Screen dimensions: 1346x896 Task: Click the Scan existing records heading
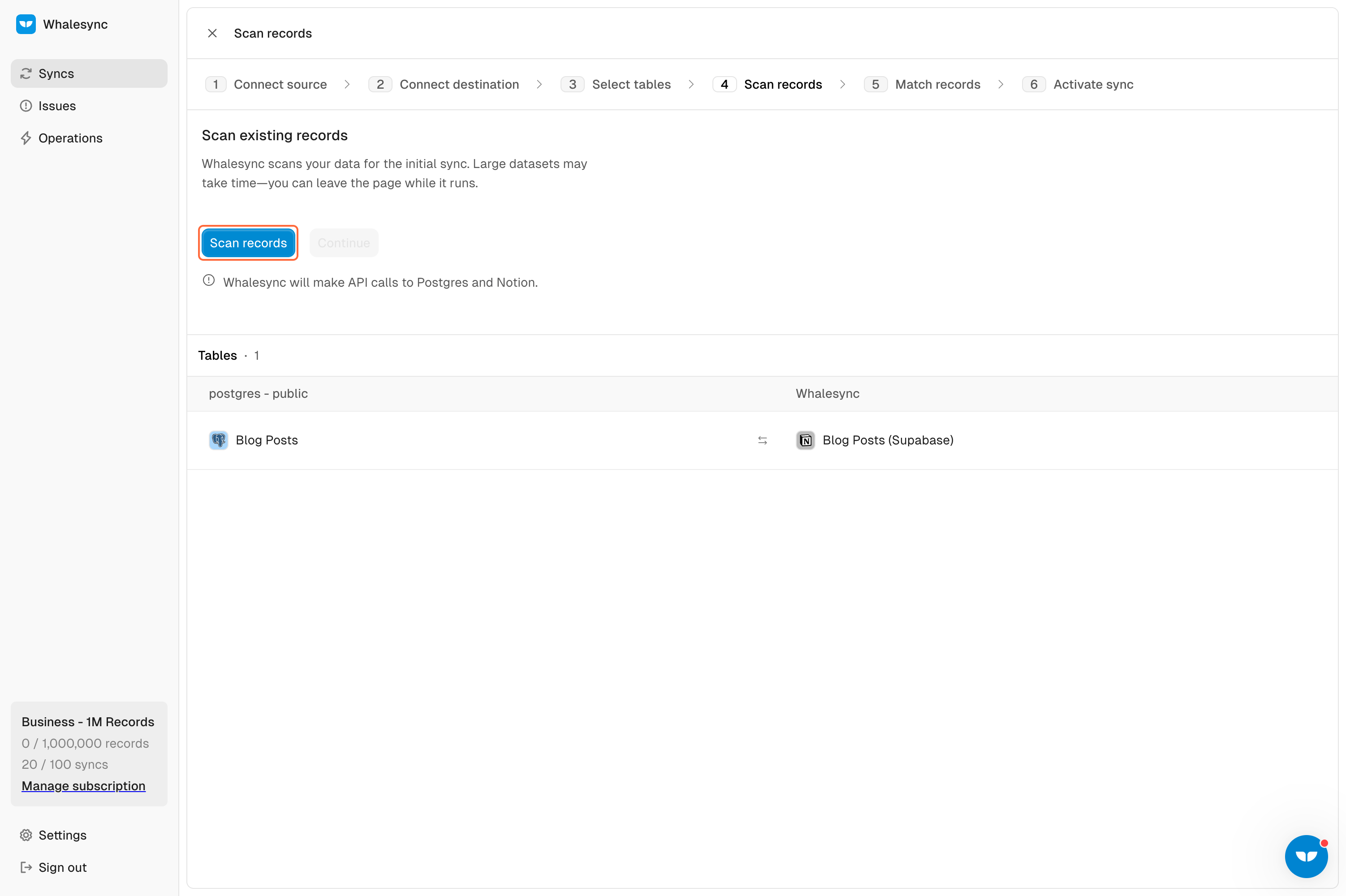tap(274, 135)
